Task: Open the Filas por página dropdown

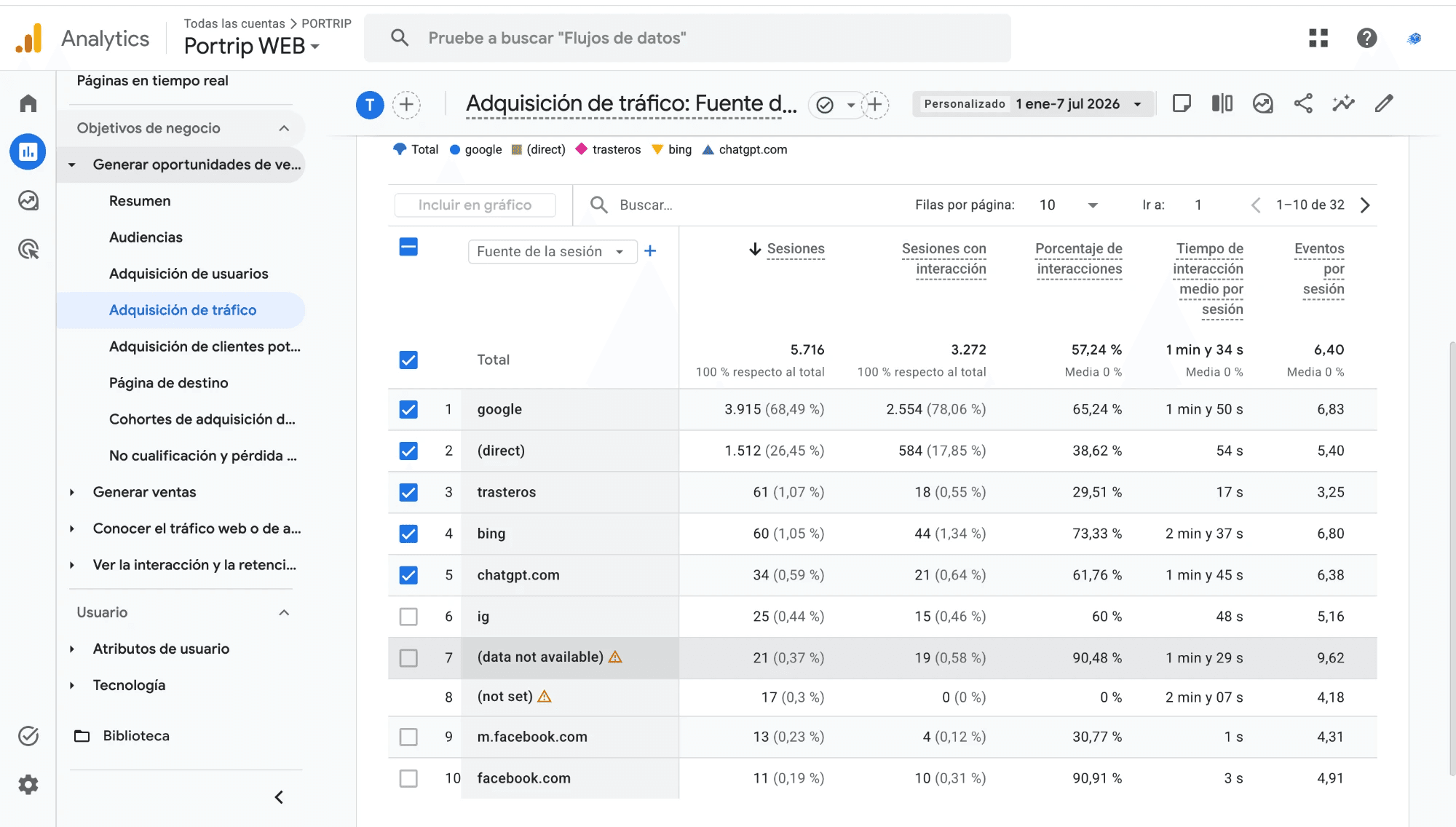Action: tap(1068, 205)
